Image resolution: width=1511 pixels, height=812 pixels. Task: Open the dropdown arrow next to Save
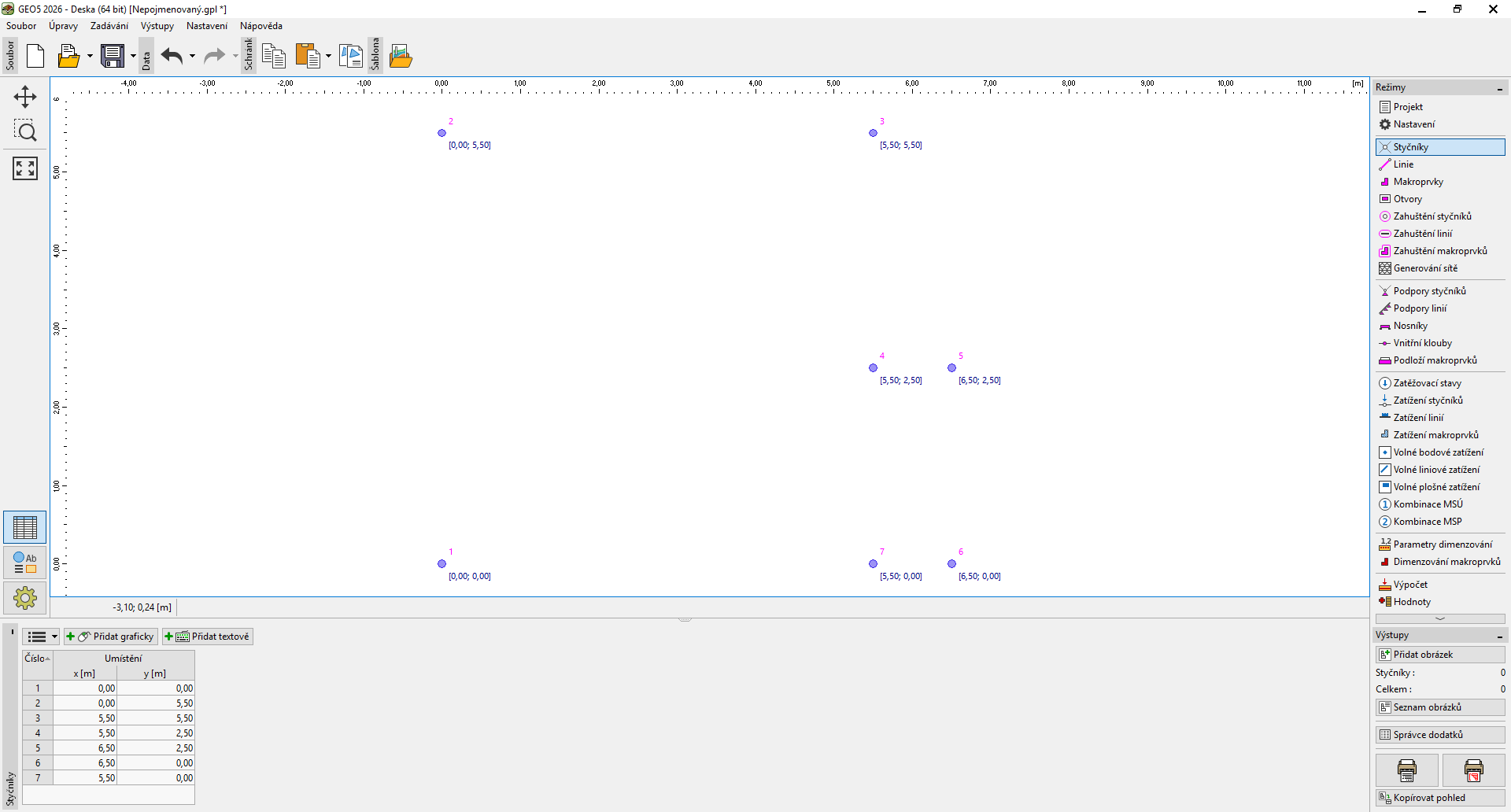click(x=133, y=56)
